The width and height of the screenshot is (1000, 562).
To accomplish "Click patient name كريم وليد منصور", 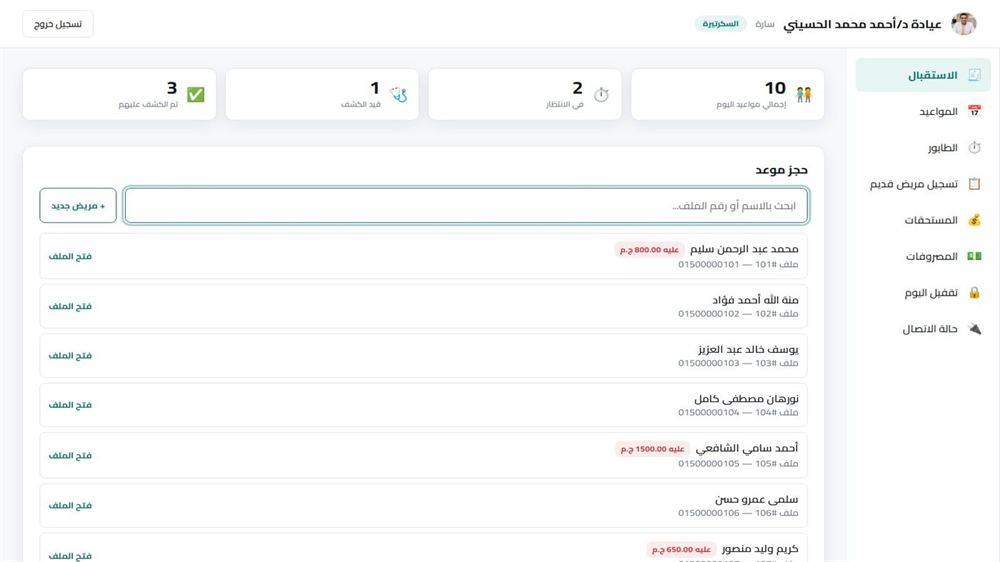I will coord(760,549).
